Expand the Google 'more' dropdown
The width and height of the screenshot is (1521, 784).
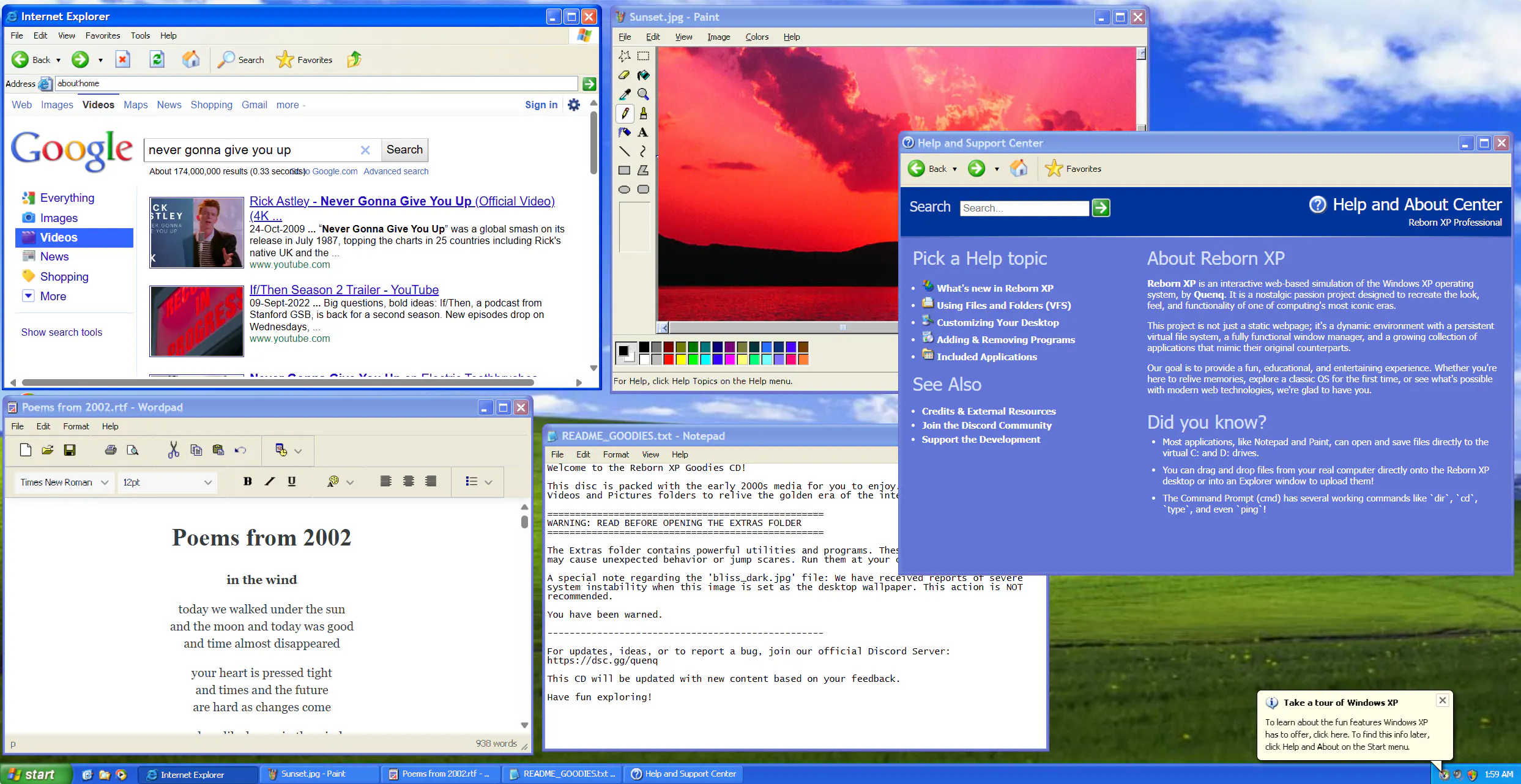coord(291,105)
